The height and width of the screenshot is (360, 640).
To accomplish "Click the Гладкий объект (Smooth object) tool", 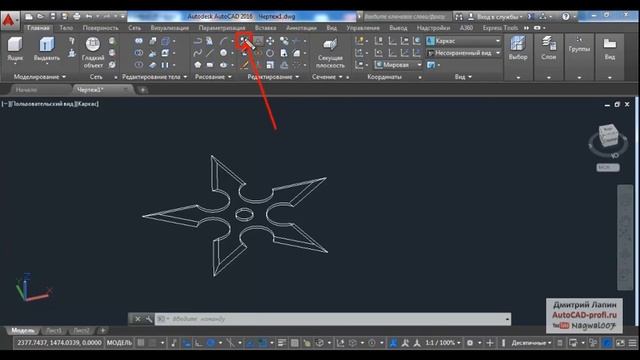I will coord(93,52).
